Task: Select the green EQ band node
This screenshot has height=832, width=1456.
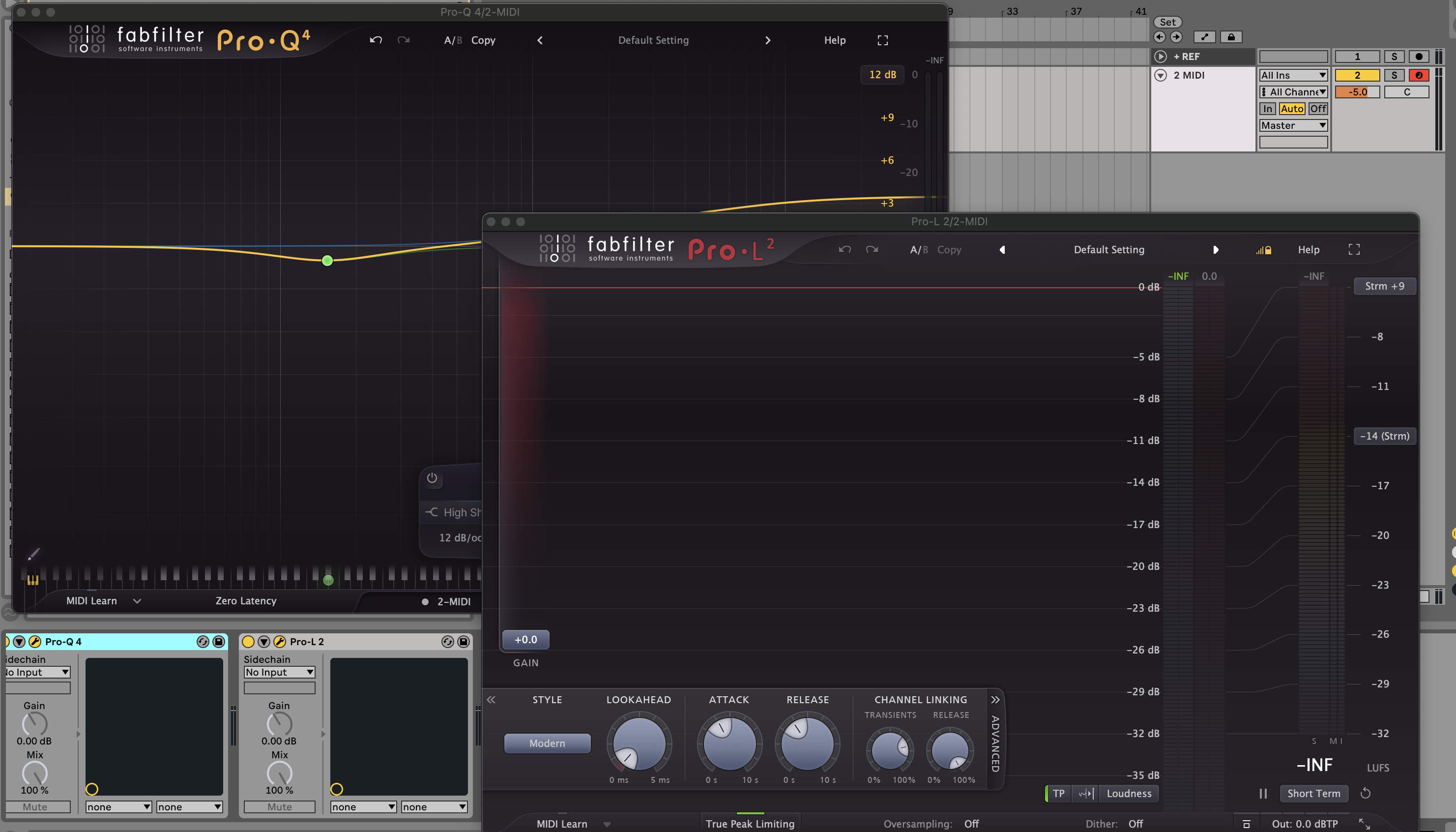Action: 327,261
